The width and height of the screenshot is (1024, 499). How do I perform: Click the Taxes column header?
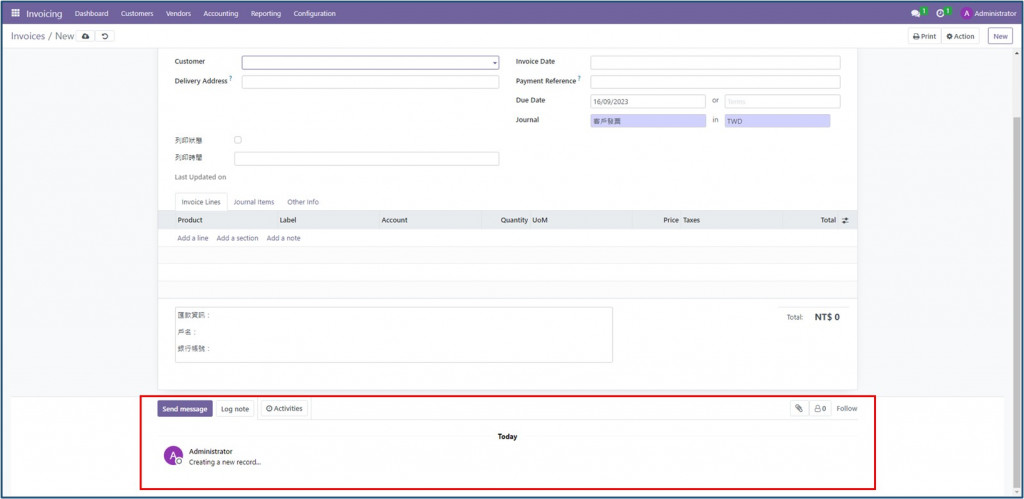click(x=691, y=220)
